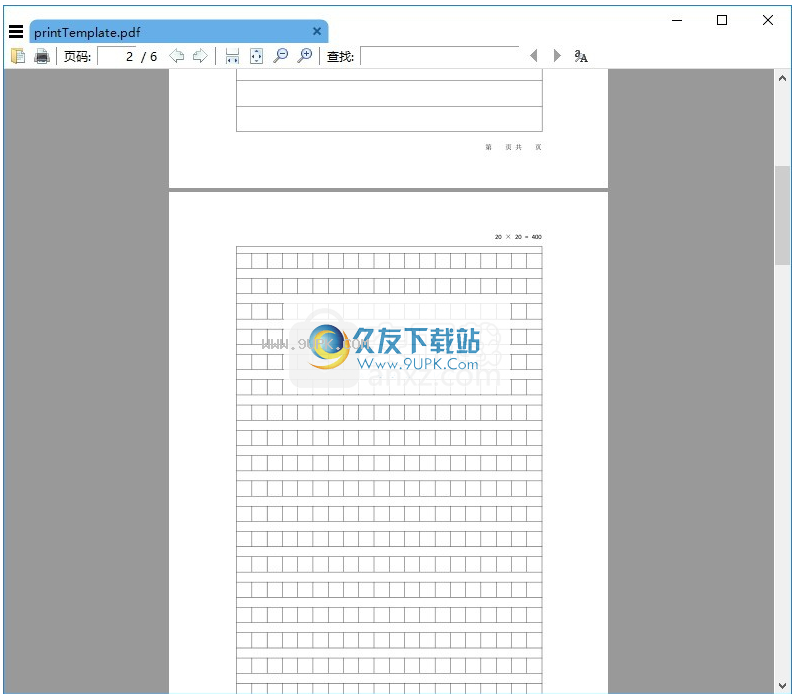
Task: Click the find text input field
Action: point(440,56)
